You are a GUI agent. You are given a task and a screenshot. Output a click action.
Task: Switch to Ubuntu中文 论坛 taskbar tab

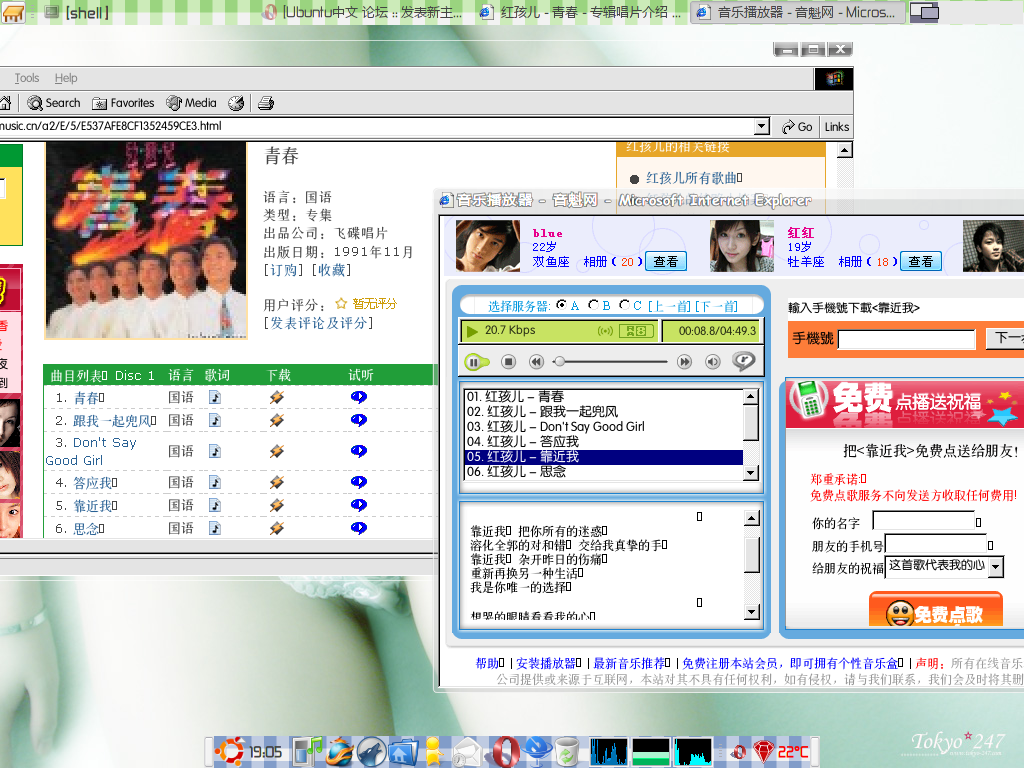pyautogui.click(x=363, y=12)
